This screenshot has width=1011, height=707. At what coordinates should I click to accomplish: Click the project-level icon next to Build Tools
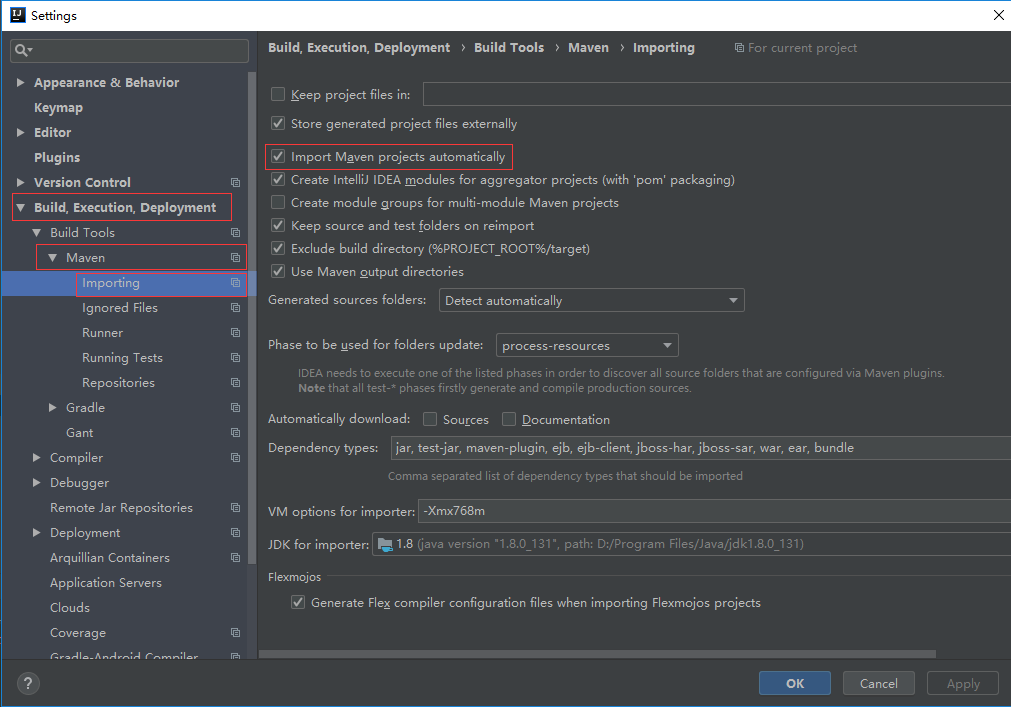[235, 233]
